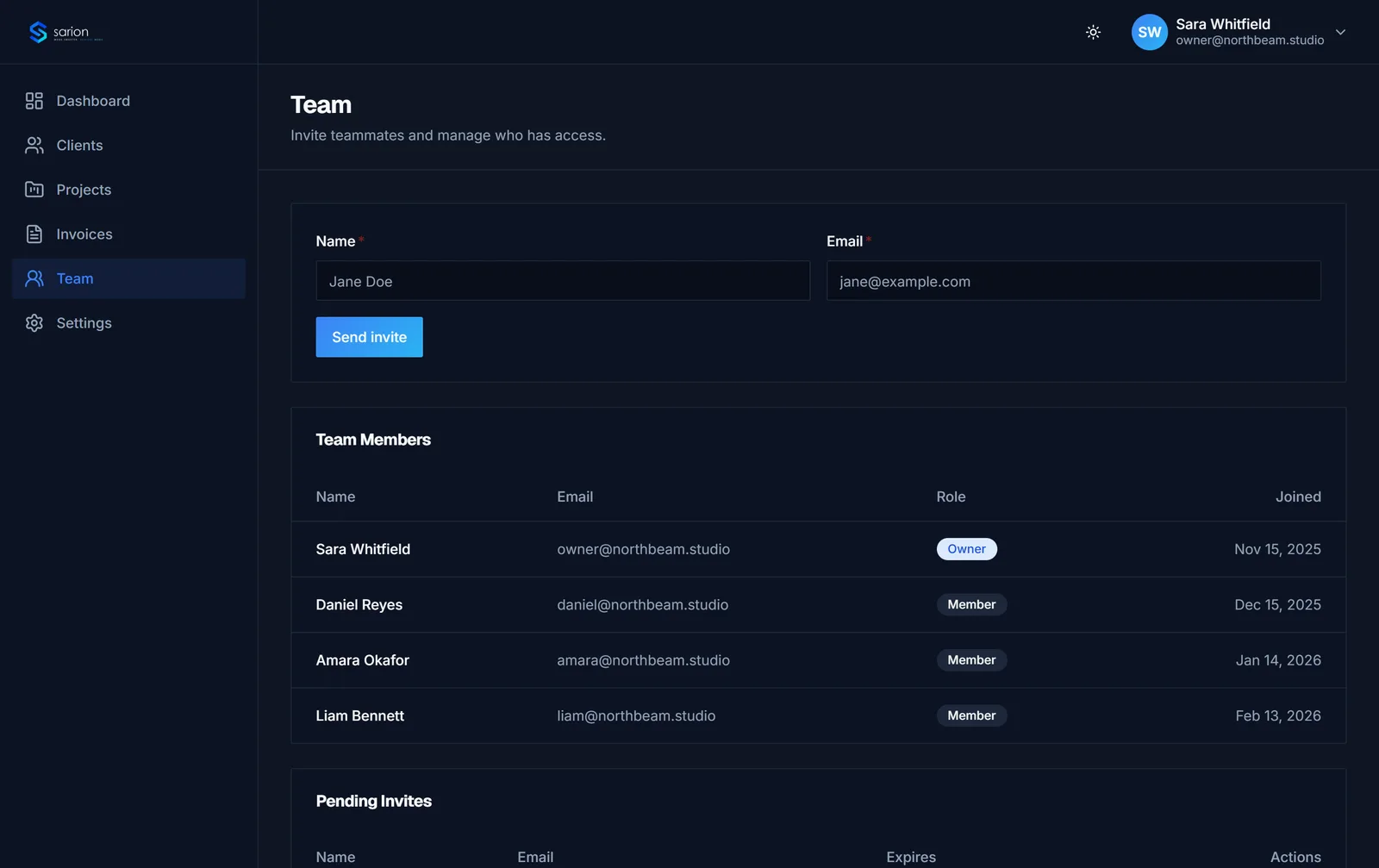Click the Dec 15, 2025 joined date
Viewport: 1379px width, 868px height.
pos(1277,605)
